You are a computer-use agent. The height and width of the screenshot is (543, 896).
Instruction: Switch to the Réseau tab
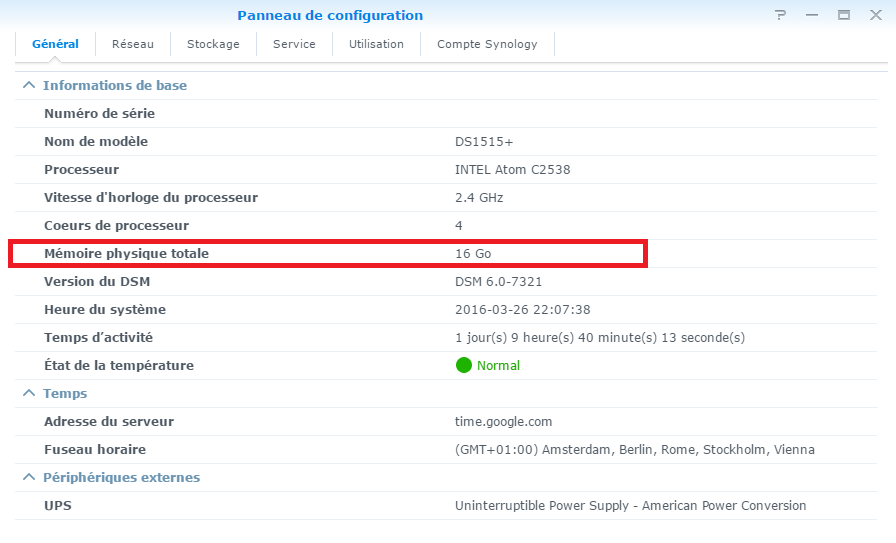click(133, 44)
